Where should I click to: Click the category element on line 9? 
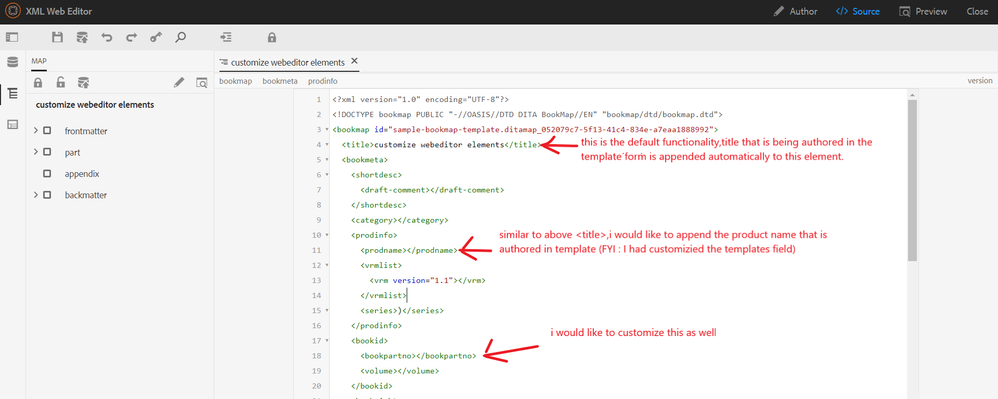coord(400,220)
